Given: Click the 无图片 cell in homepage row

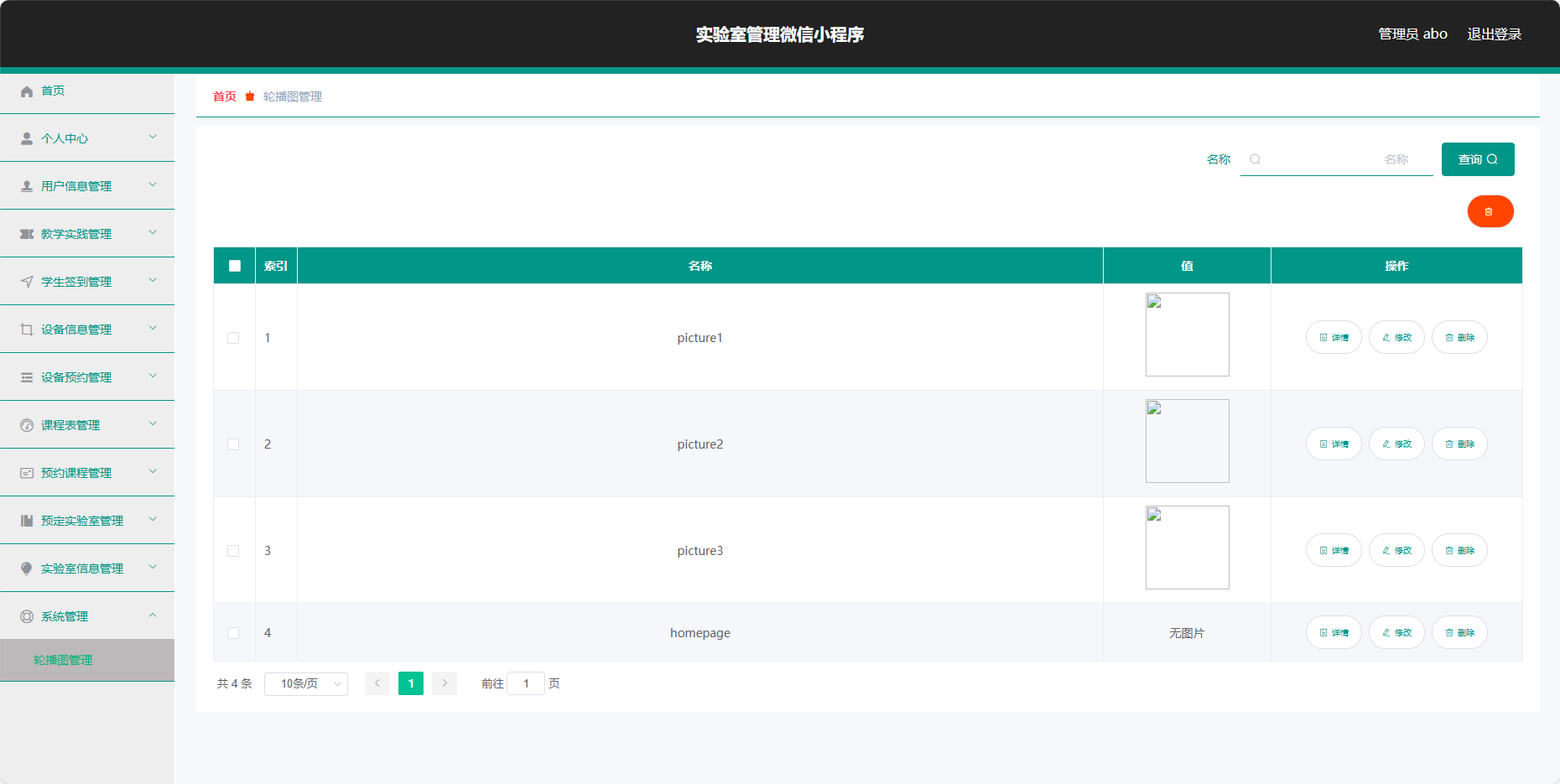Looking at the screenshot, I should pyautogui.click(x=1187, y=633).
